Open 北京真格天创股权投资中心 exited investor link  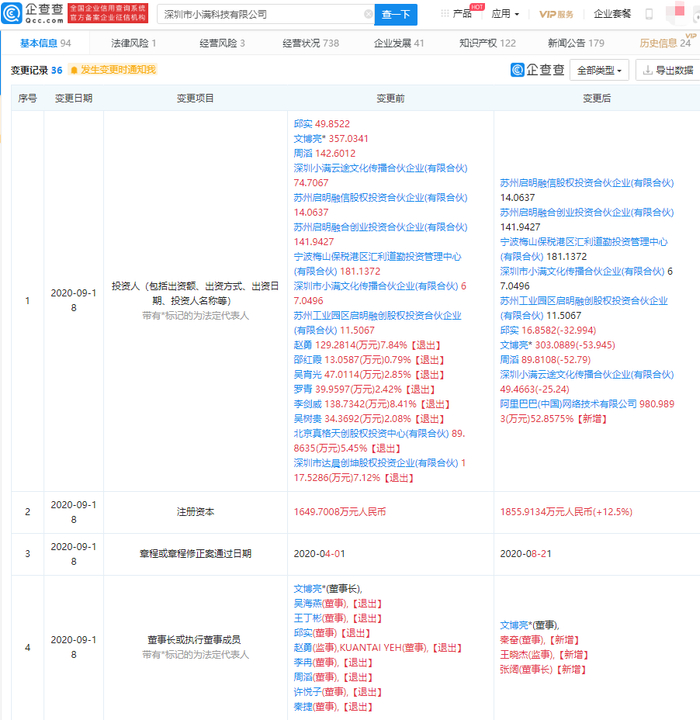371,433
